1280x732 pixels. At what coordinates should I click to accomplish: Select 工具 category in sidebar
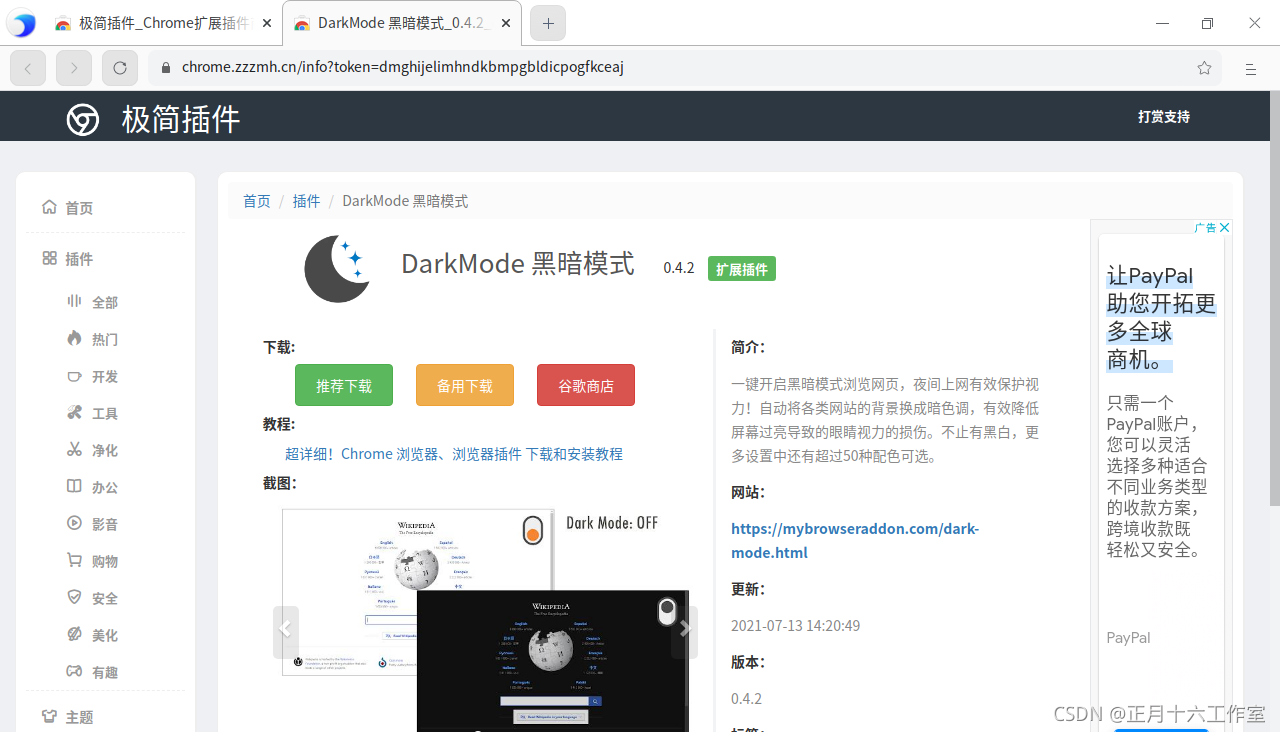pyautogui.click(x=105, y=413)
